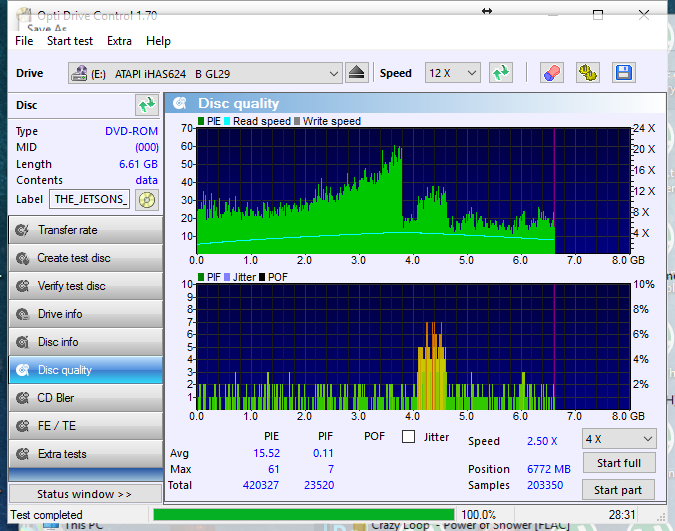This screenshot has height=531, width=675.
Task: Refresh disc info in Disc panel
Action: [x=147, y=105]
